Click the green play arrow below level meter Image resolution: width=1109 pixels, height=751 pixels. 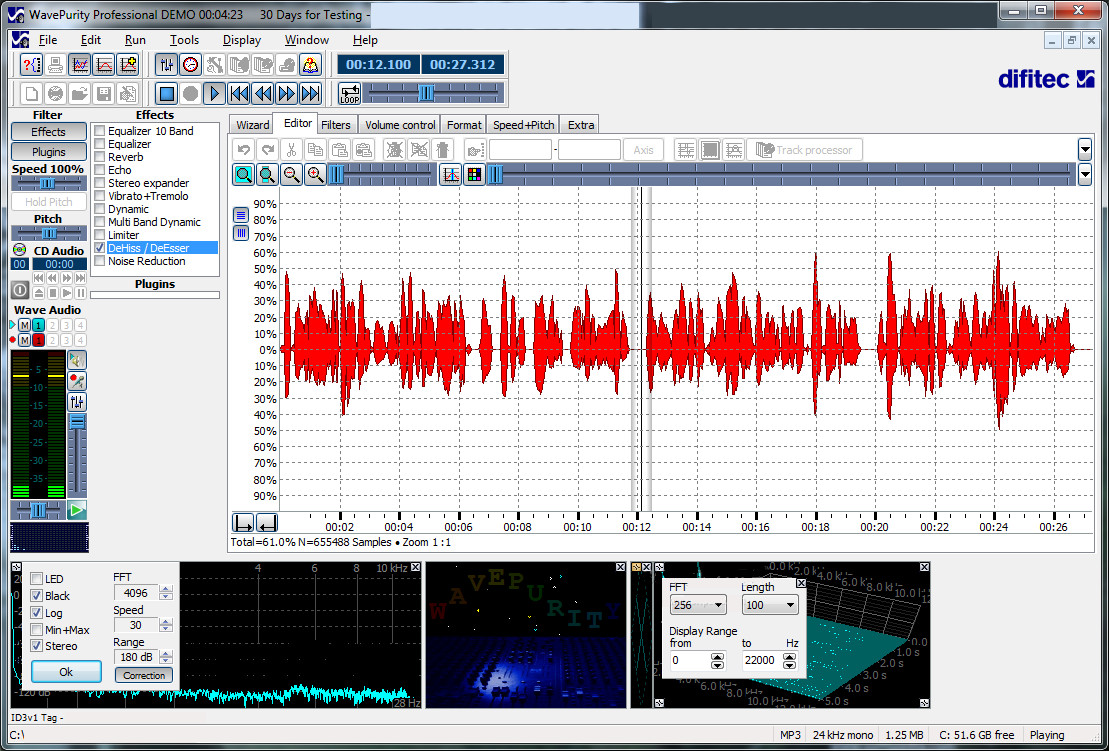click(77, 510)
